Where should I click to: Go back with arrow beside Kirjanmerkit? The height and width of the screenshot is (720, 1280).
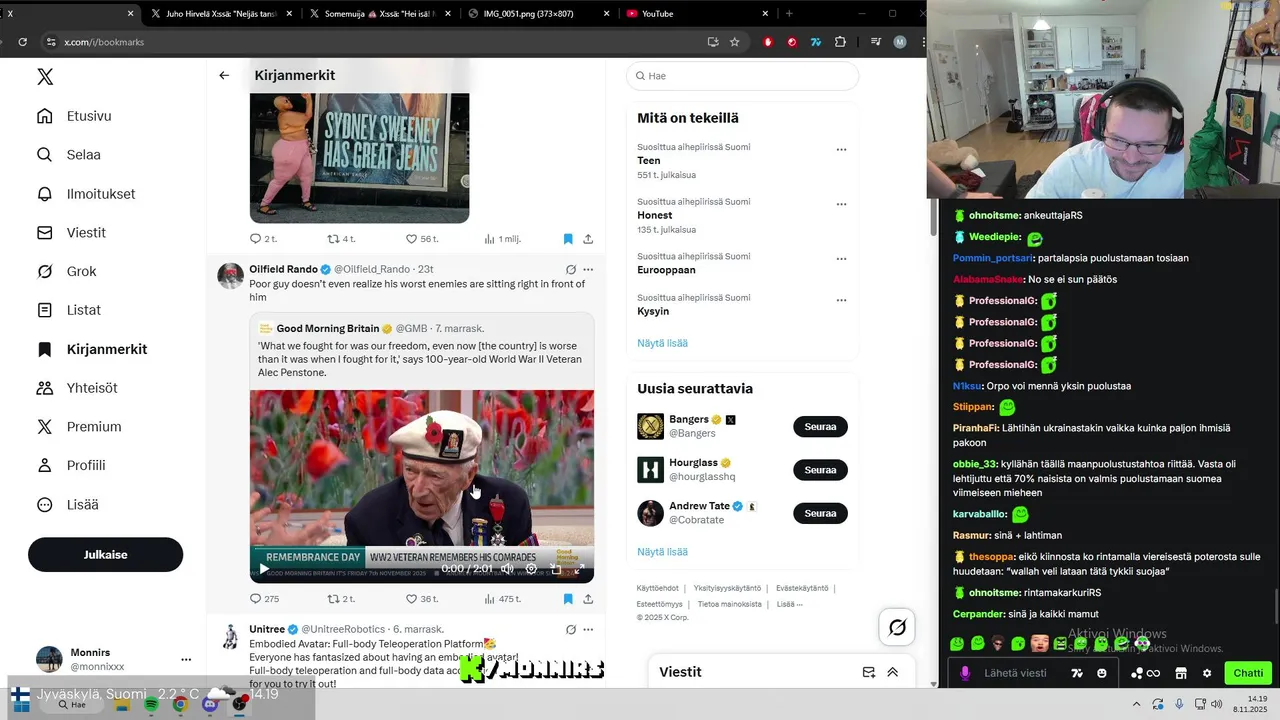pyautogui.click(x=224, y=75)
